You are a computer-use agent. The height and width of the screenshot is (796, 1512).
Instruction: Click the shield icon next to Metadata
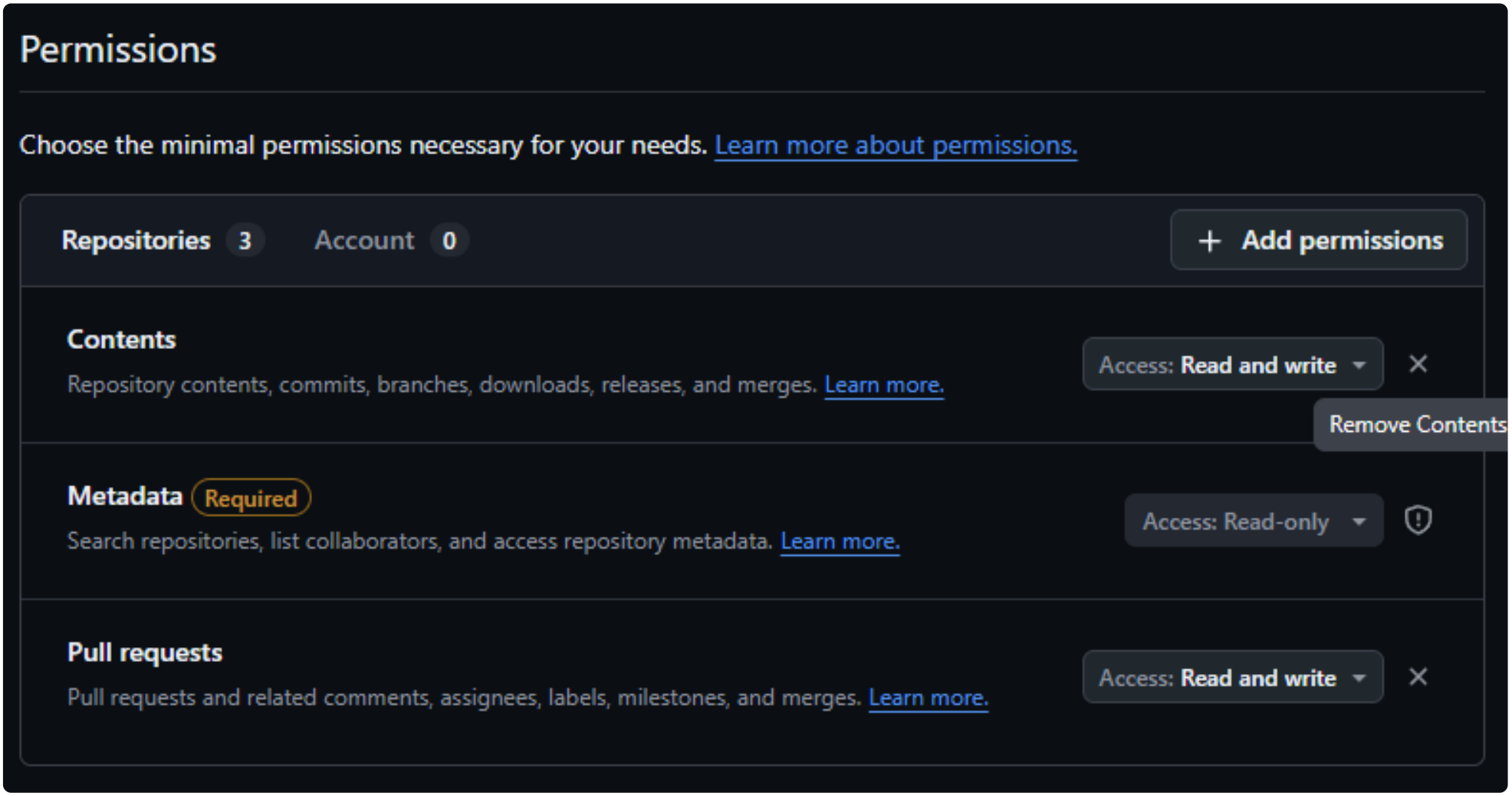(1418, 521)
